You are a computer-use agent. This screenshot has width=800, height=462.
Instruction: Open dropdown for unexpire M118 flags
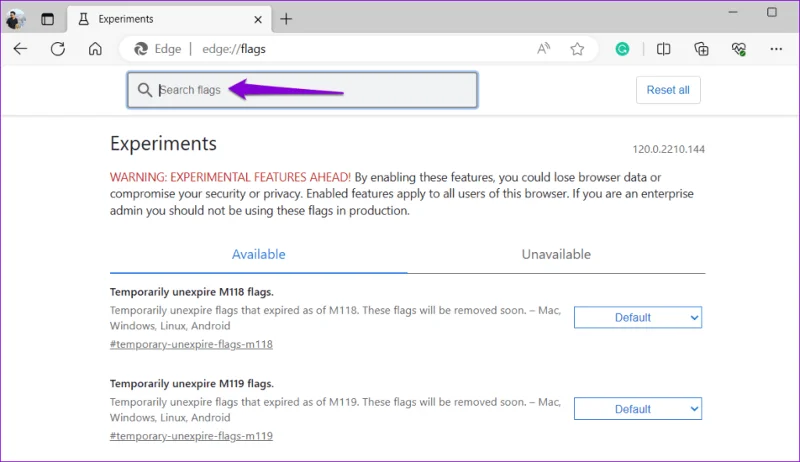pyautogui.click(x=638, y=317)
